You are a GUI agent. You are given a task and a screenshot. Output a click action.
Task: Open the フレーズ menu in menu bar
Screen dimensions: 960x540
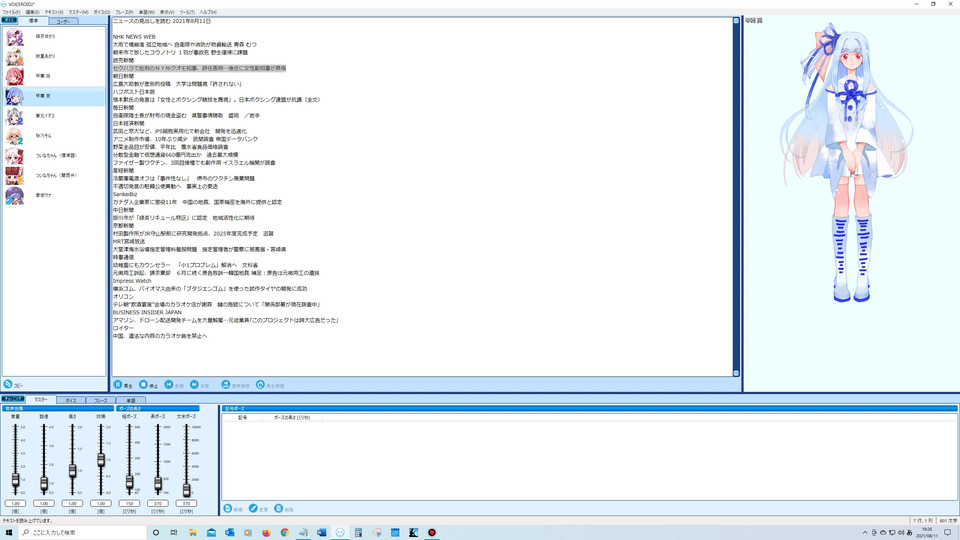[x=124, y=12]
